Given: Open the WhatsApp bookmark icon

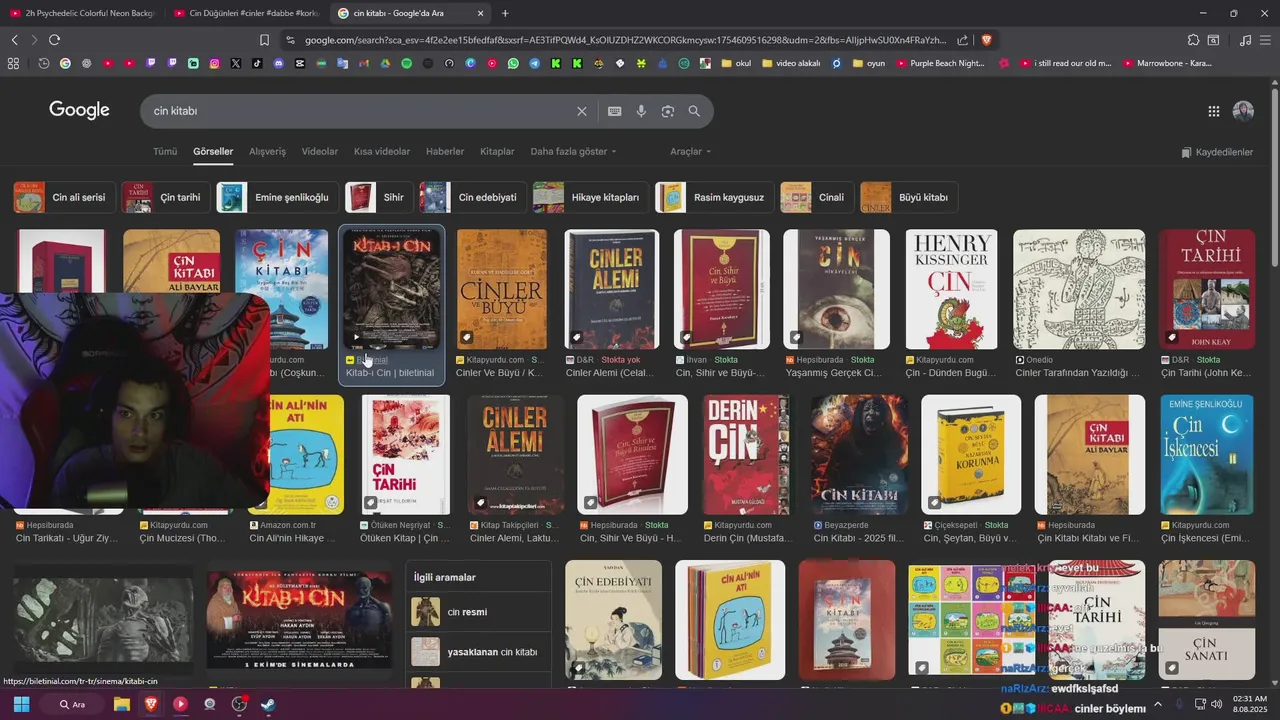Looking at the screenshot, I should (513, 63).
